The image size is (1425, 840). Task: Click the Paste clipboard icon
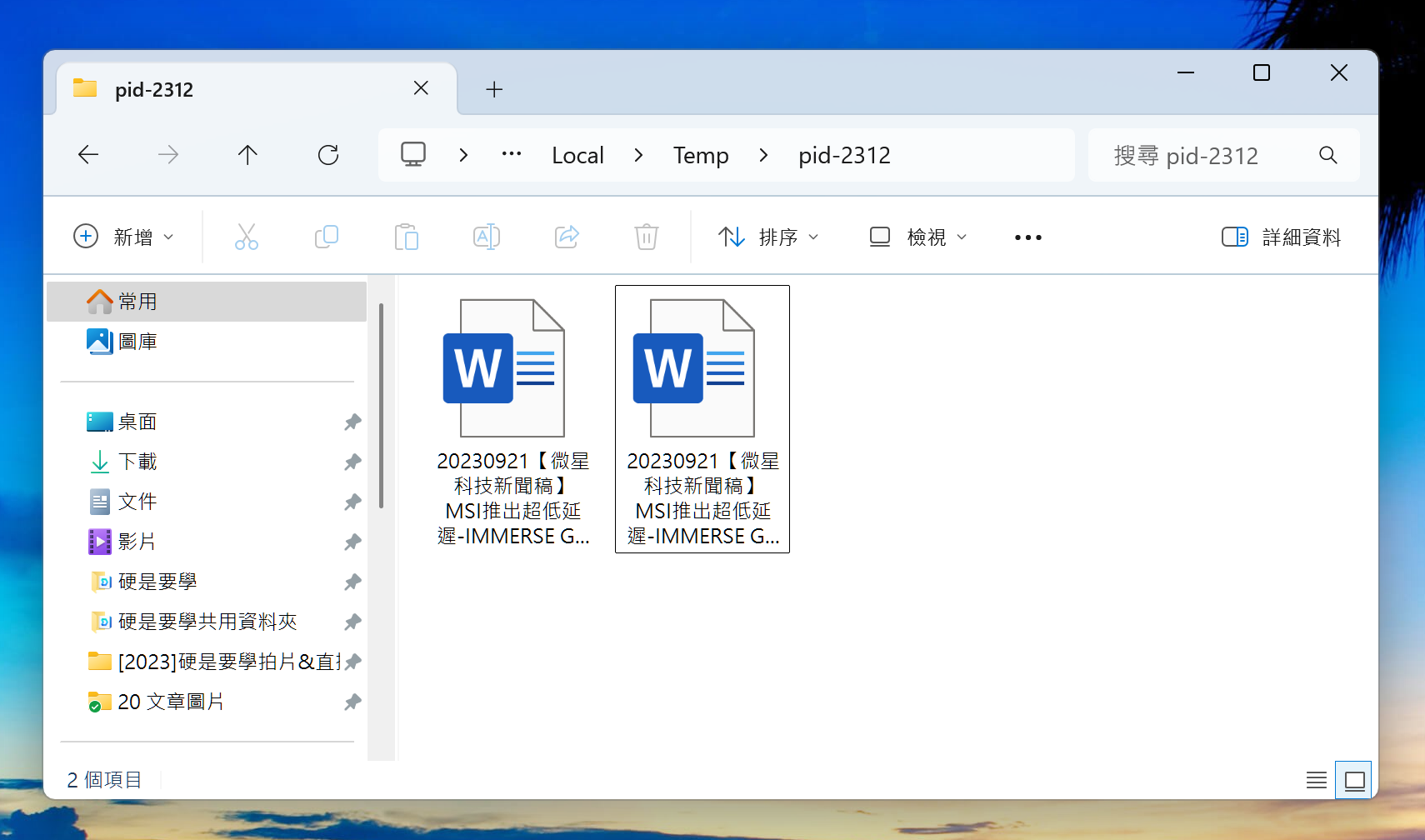pos(406,237)
